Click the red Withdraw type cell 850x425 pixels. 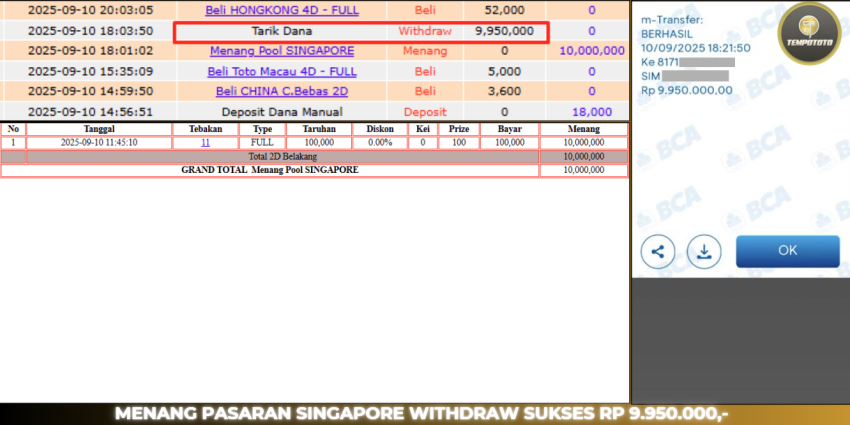tap(425, 31)
